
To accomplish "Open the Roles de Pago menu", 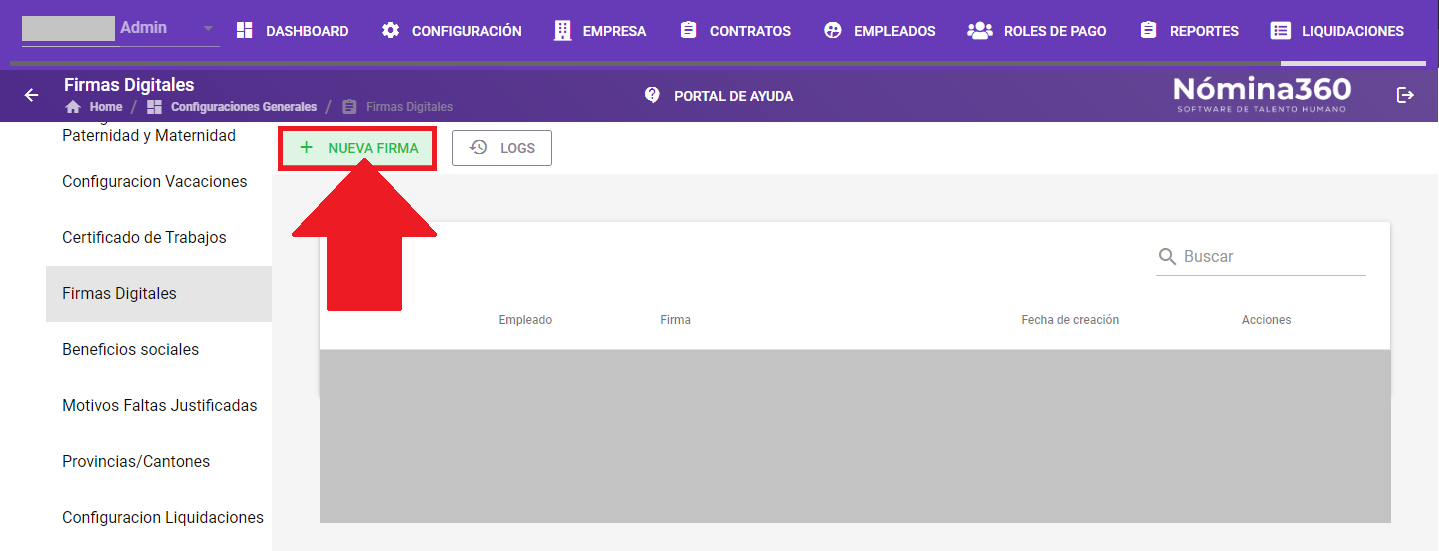I will [1037, 31].
